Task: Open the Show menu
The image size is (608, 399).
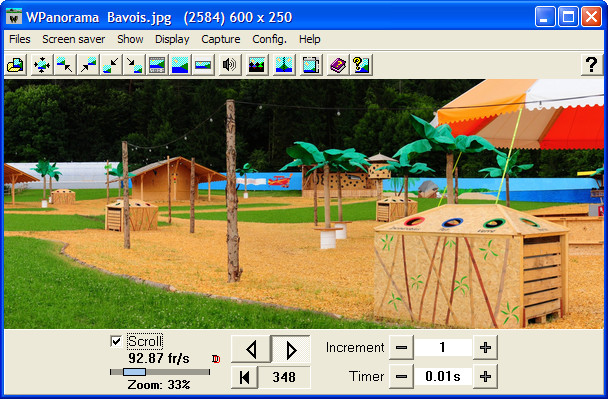Action: [x=130, y=39]
